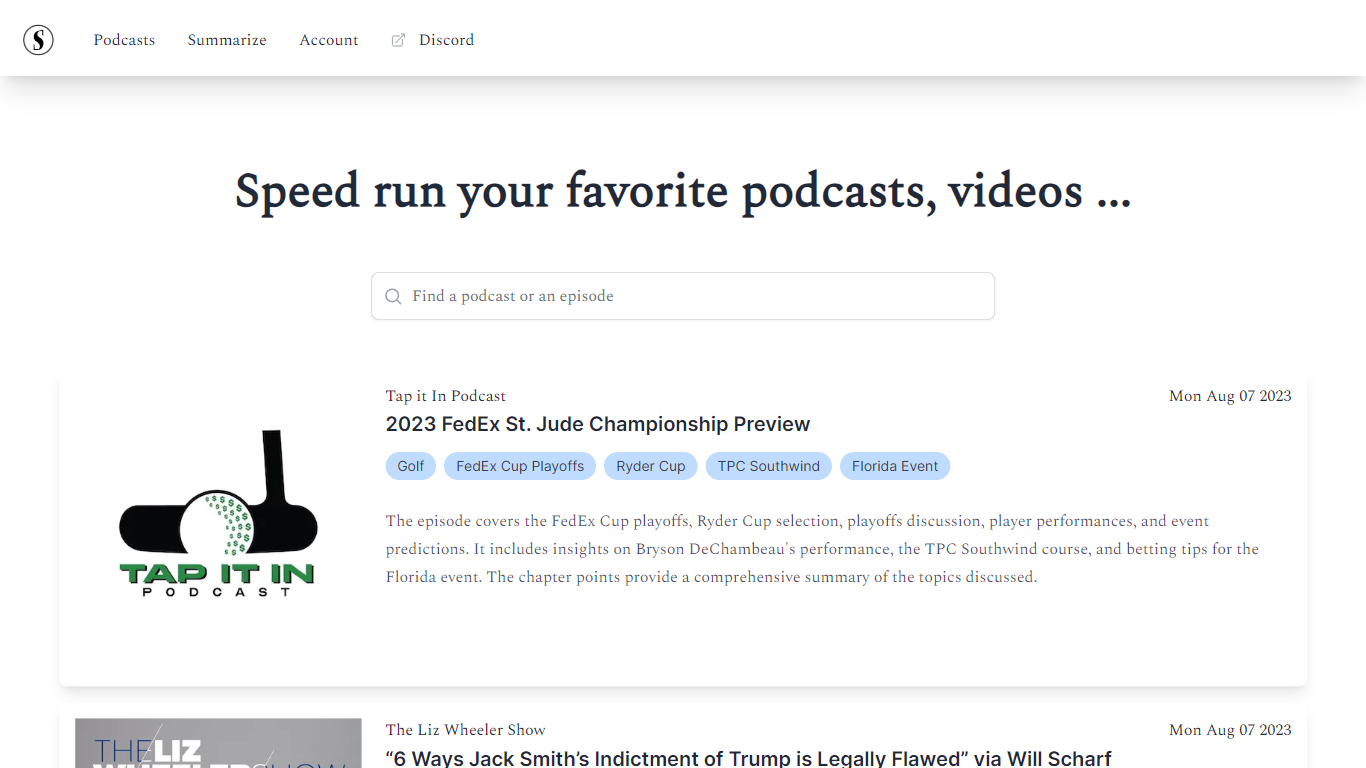
Task: Click the external link icon beside Discord
Action: click(x=398, y=40)
